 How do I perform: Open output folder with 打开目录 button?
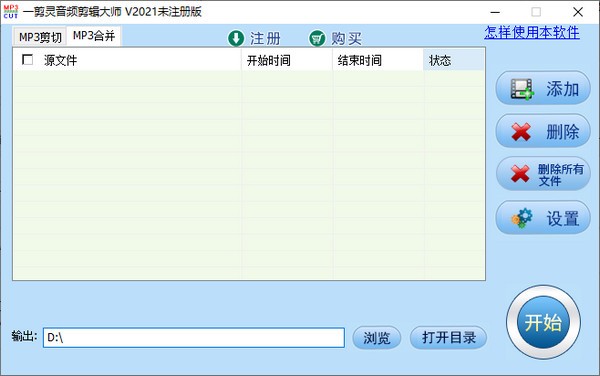pyautogui.click(x=448, y=337)
